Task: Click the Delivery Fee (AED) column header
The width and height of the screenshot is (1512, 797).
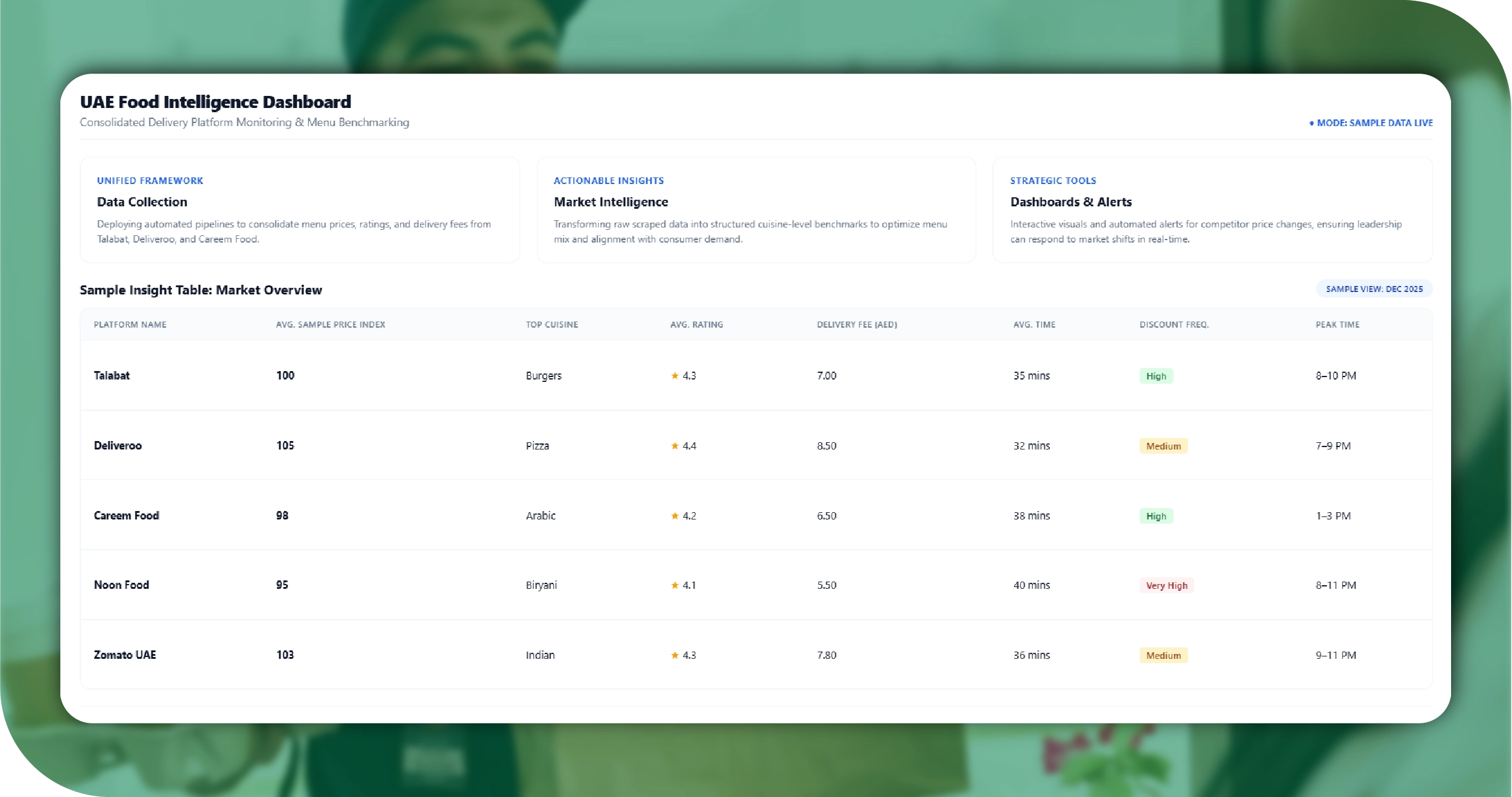Action: (857, 325)
